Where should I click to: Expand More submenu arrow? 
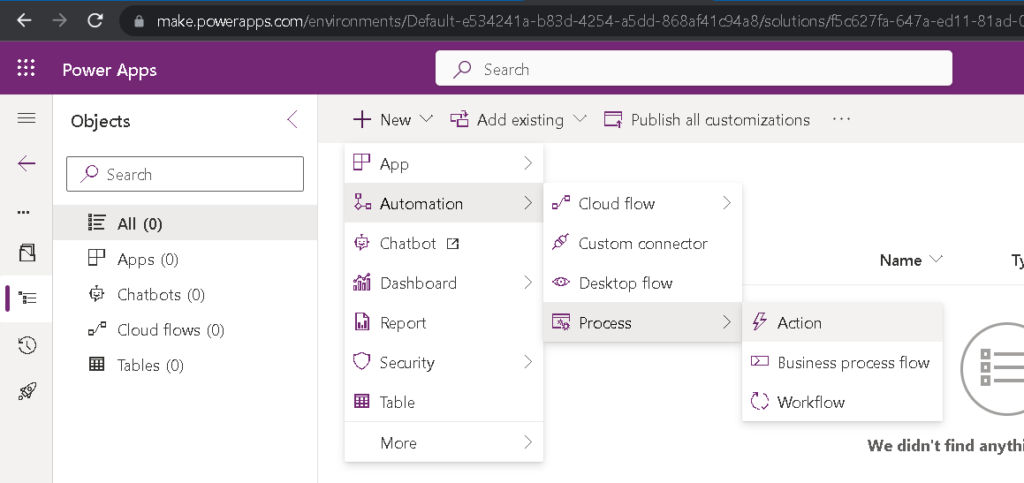(x=528, y=443)
